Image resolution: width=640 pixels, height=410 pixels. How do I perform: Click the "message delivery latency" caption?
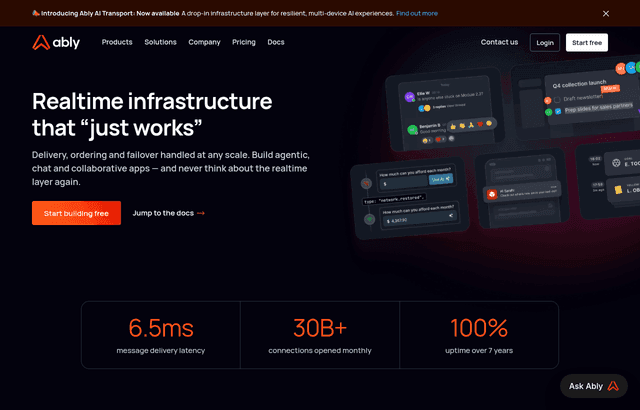161,350
